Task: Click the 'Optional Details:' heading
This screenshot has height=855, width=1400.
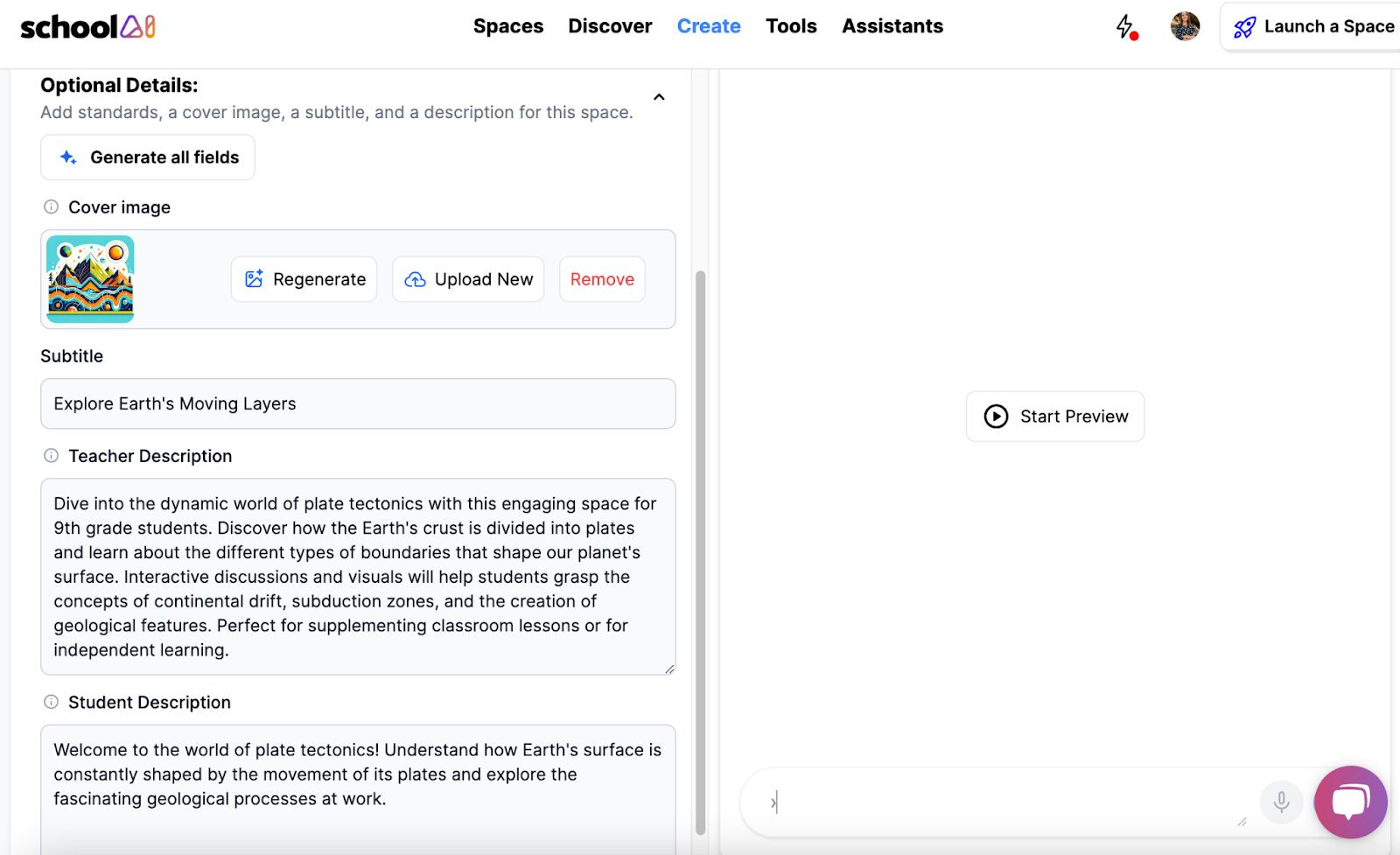Action: (119, 86)
